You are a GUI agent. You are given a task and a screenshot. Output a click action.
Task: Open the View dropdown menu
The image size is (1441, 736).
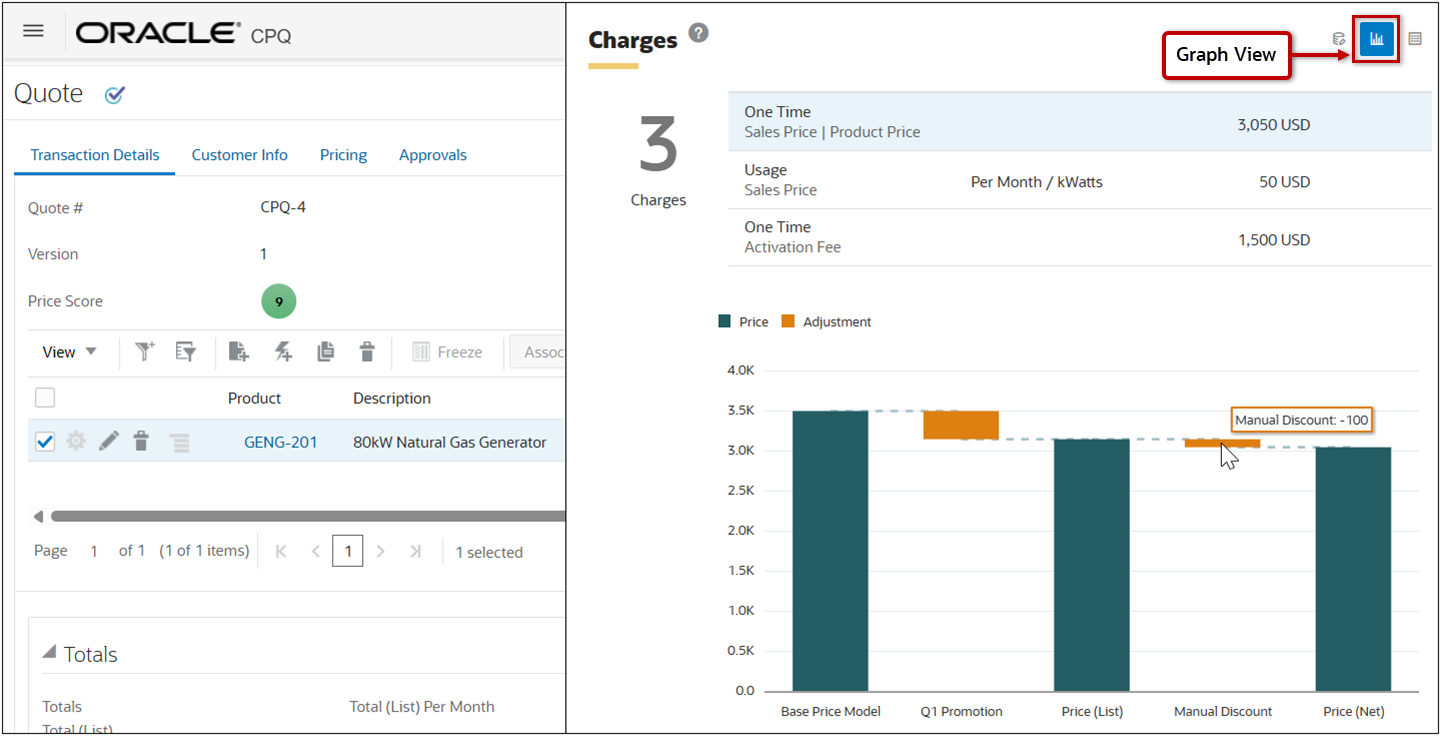tap(69, 352)
